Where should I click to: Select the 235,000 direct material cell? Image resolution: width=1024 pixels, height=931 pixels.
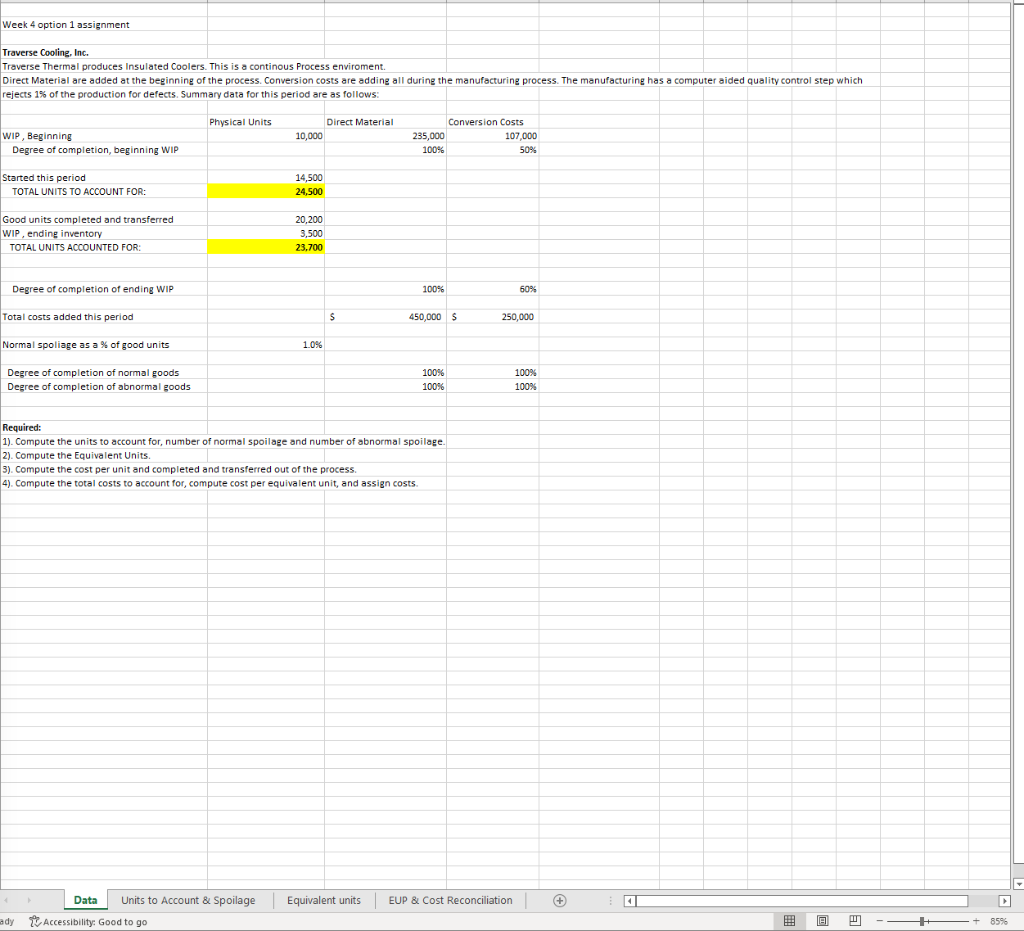click(x=385, y=136)
